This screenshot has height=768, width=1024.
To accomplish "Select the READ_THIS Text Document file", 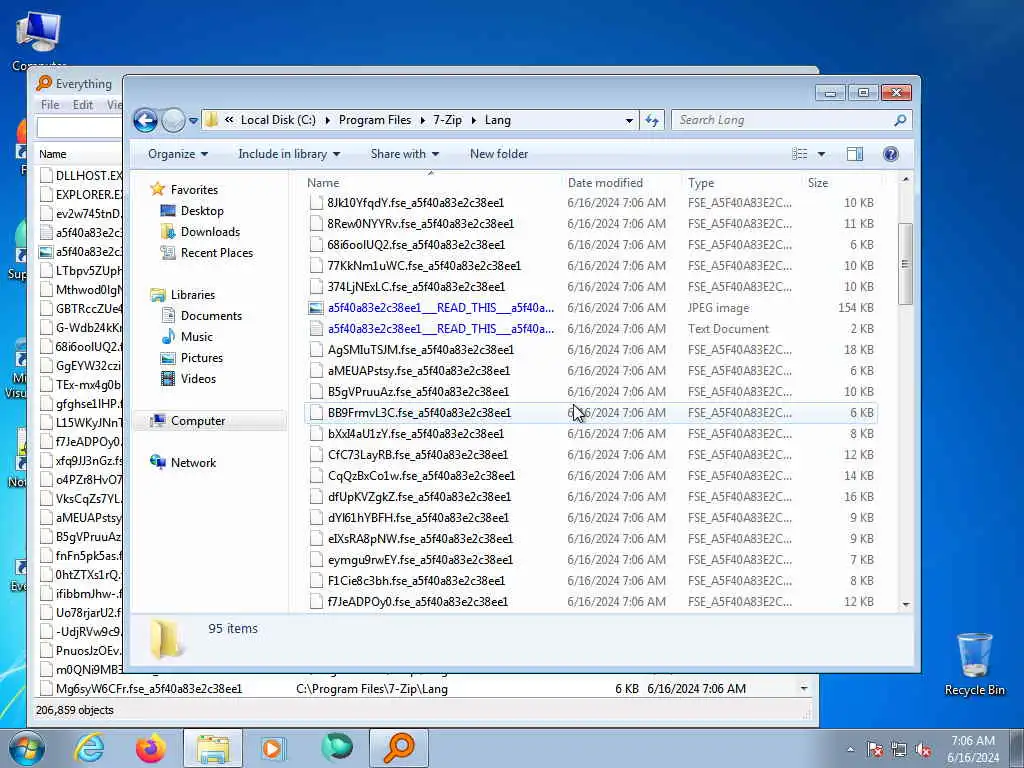I will (591, 329).
